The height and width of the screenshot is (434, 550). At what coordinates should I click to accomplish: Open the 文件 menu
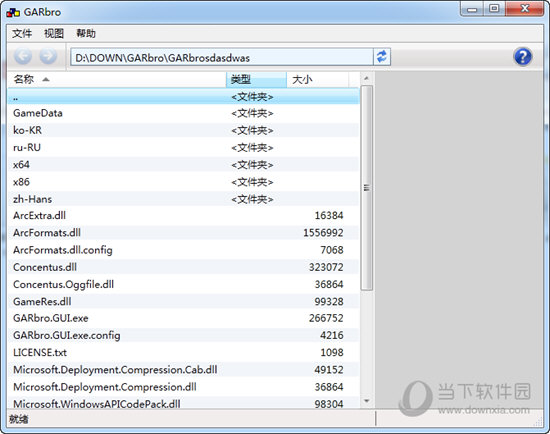click(x=22, y=33)
